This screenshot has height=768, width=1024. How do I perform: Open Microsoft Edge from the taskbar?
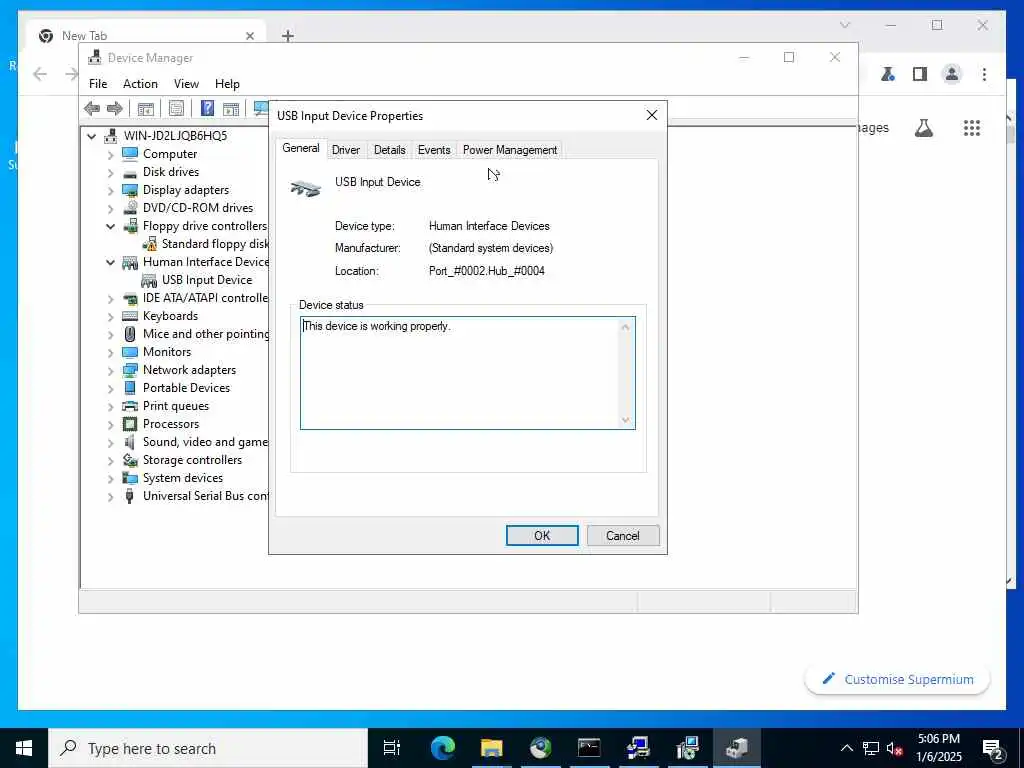[443, 748]
